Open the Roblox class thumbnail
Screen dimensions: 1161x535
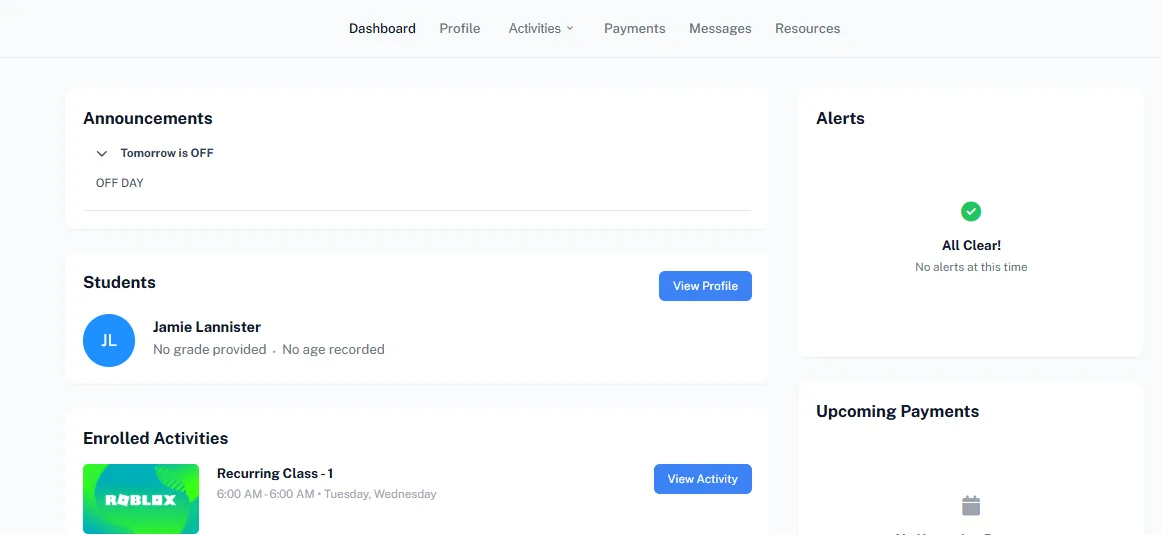[141, 499]
